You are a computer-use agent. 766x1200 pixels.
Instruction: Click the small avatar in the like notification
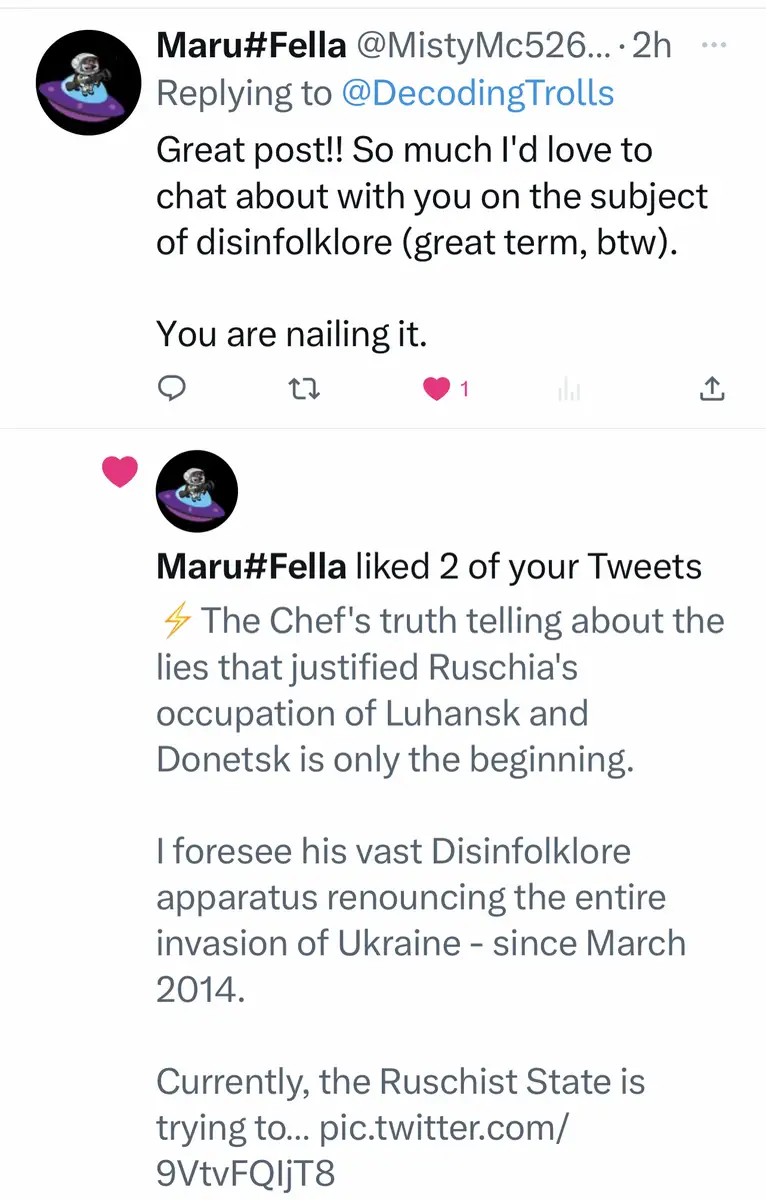(197, 491)
